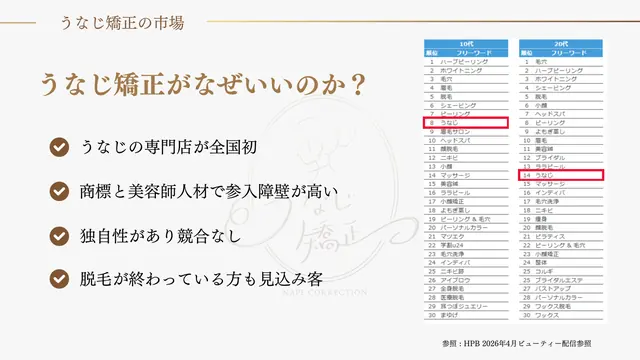Click the 20代 table header

coord(561,44)
